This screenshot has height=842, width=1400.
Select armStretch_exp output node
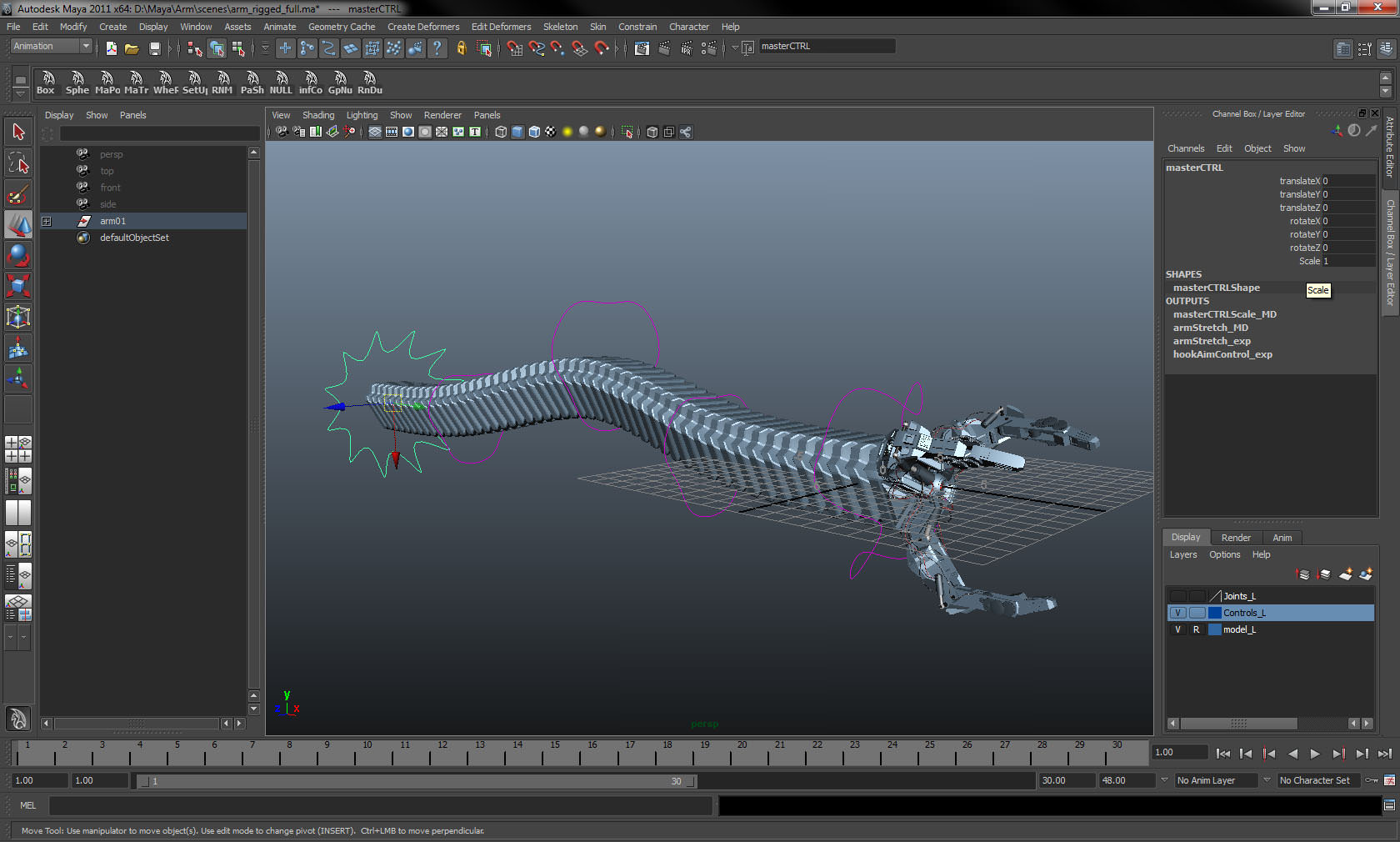(1212, 341)
